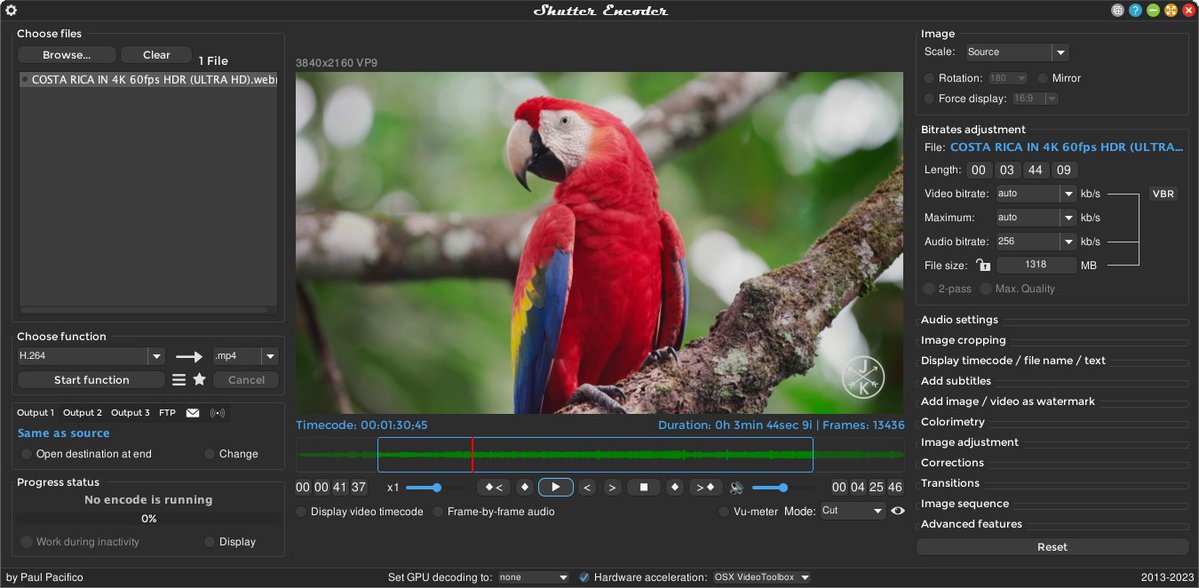Click the out-point seconds field showing 25

click(876, 487)
